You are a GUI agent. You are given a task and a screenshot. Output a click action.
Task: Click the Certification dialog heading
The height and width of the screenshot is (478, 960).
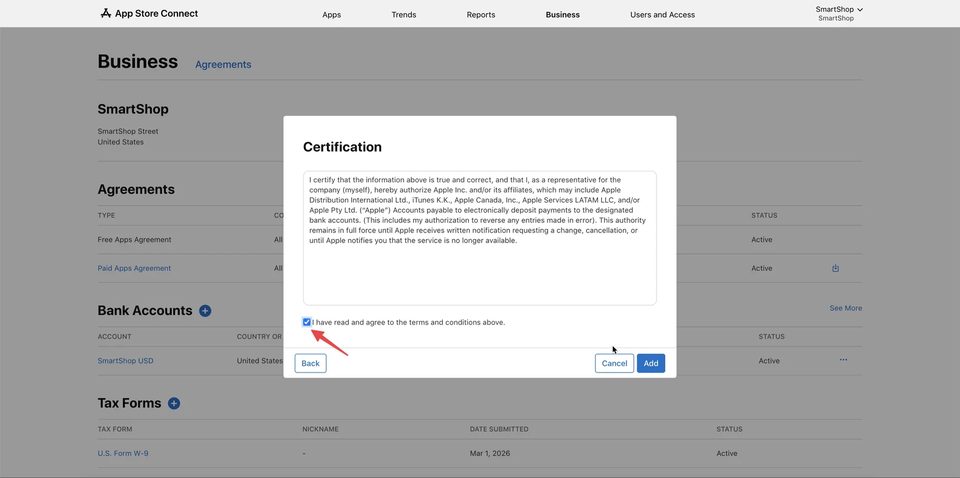pos(342,147)
